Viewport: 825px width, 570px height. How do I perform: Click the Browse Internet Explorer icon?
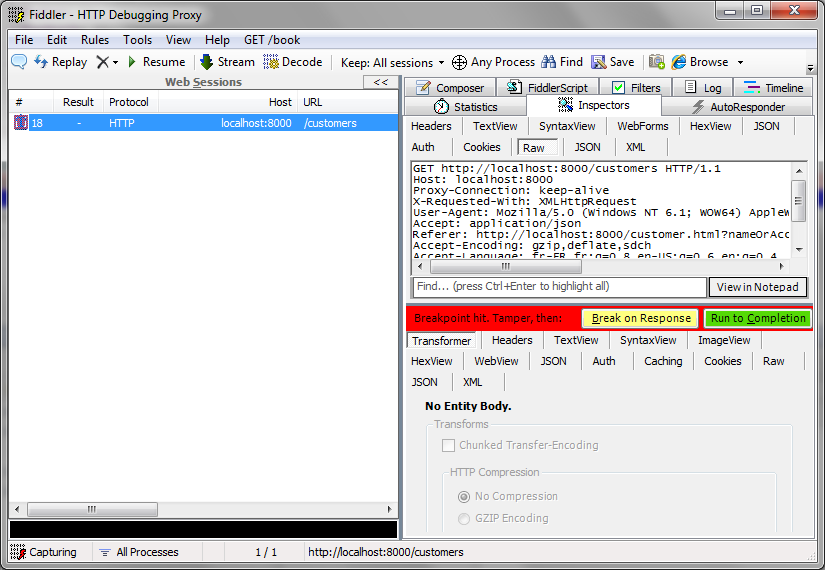(679, 62)
